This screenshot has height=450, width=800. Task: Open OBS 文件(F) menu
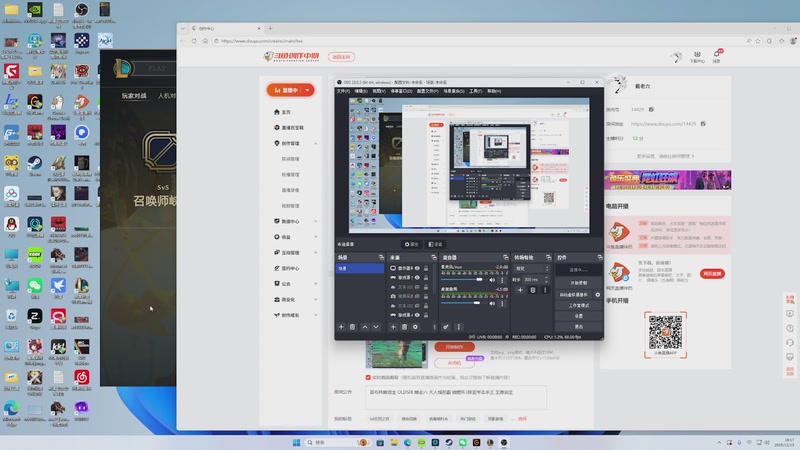tap(343, 91)
